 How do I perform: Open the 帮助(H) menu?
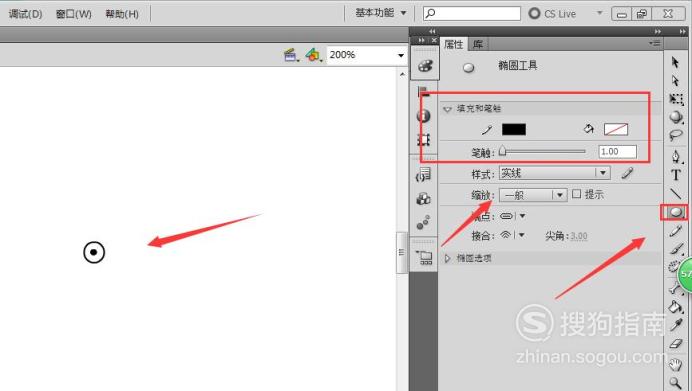(122, 14)
